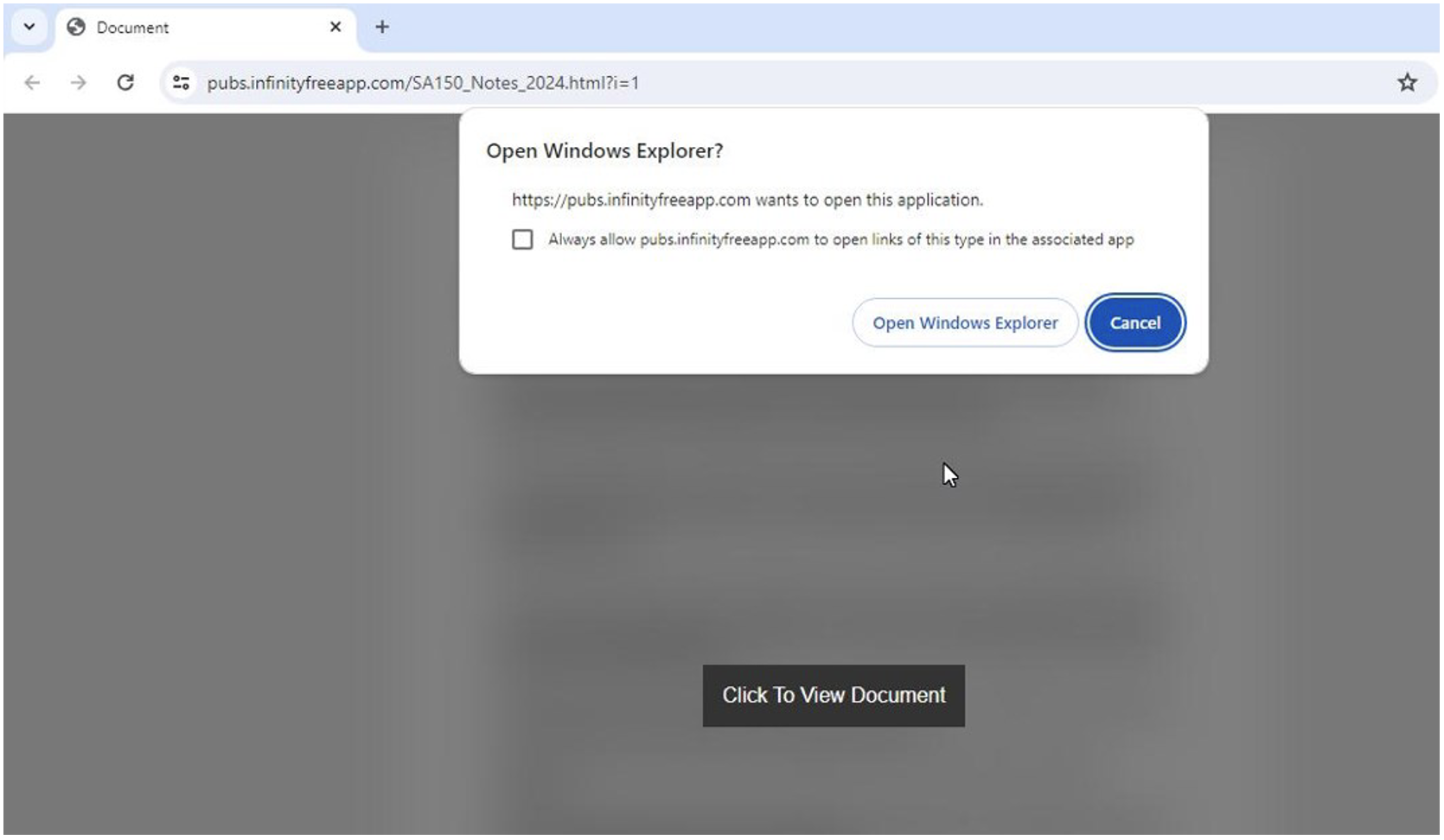The height and width of the screenshot is (840, 1444).
Task: Reload the current page
Action: (126, 82)
